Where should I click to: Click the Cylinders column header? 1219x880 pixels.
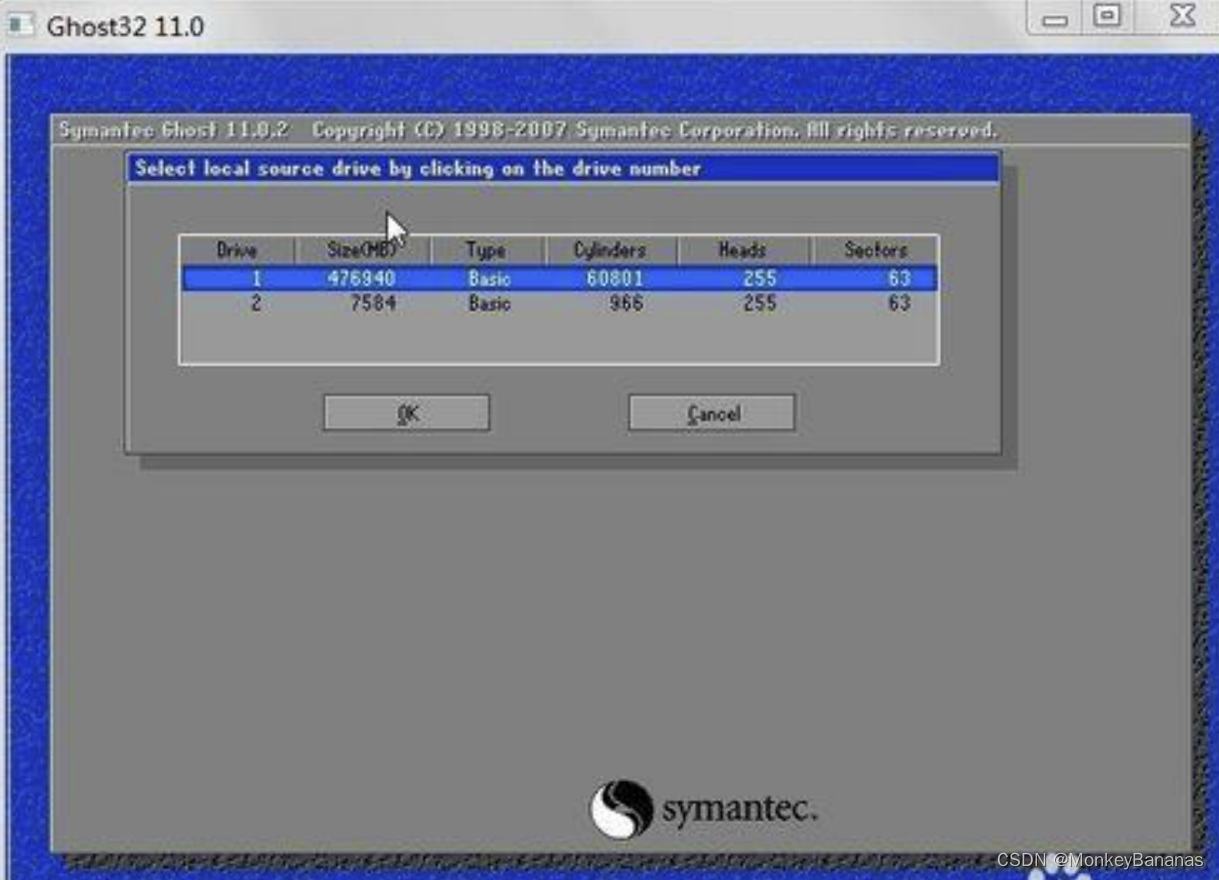[x=610, y=250]
